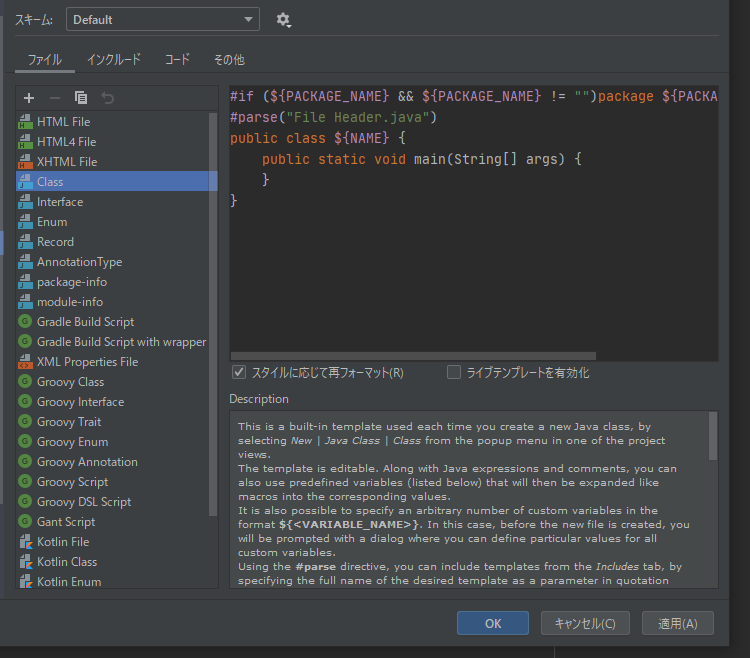
Task: Click the HTML4 File template icon
Action: 25,142
